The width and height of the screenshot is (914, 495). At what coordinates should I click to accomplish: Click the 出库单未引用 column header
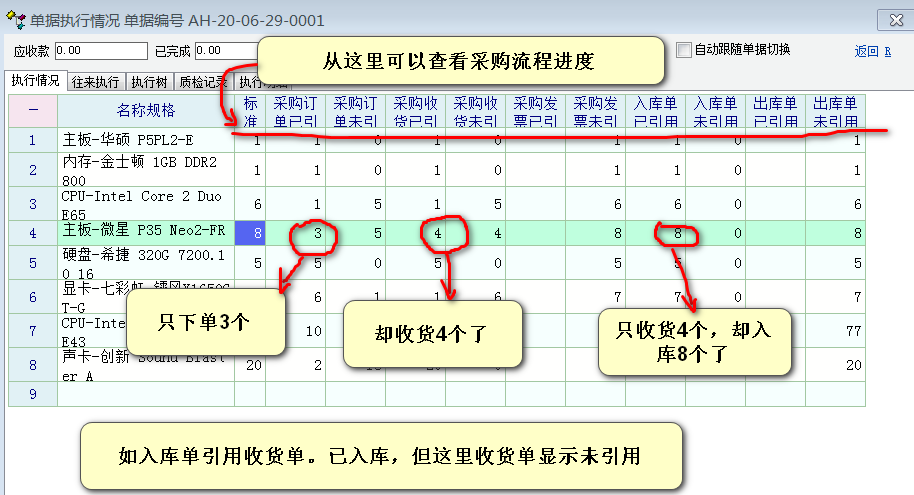tap(835, 111)
